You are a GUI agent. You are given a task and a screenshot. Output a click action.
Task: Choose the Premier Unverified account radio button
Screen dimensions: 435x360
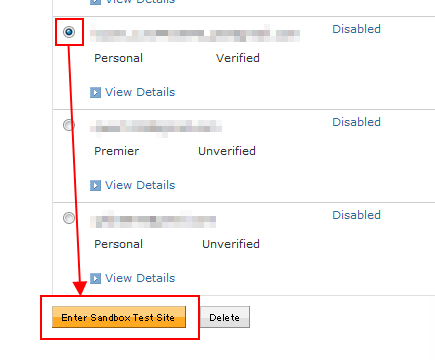point(69,125)
